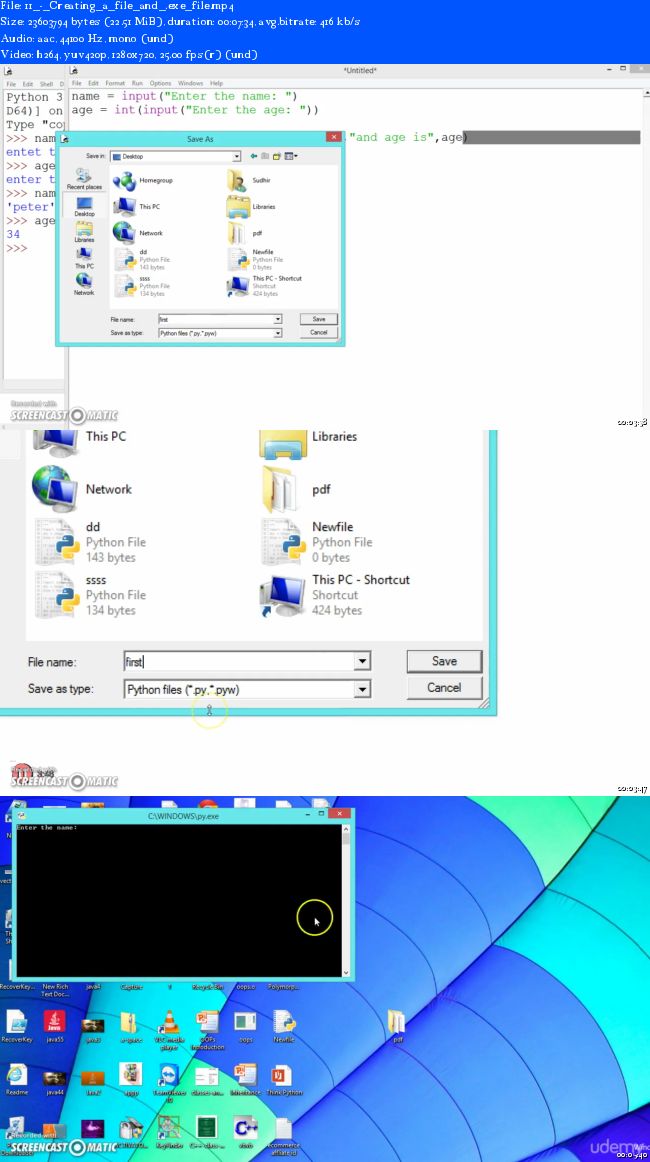The height and width of the screenshot is (1162, 650).
Task: Click the 'age = int(input(...' code line in editor
Action: [195, 110]
